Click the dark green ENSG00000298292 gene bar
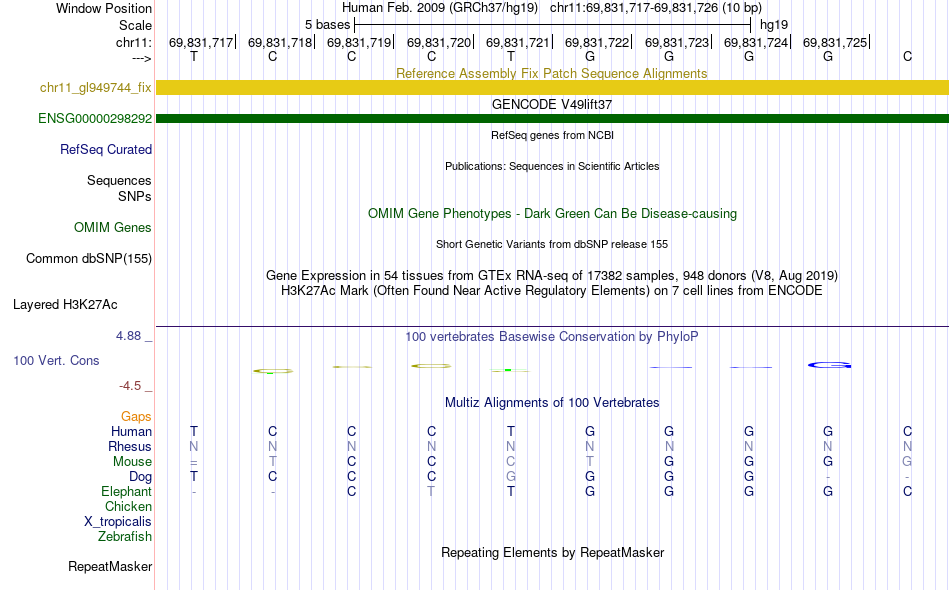The image size is (950, 590). pos(552,118)
